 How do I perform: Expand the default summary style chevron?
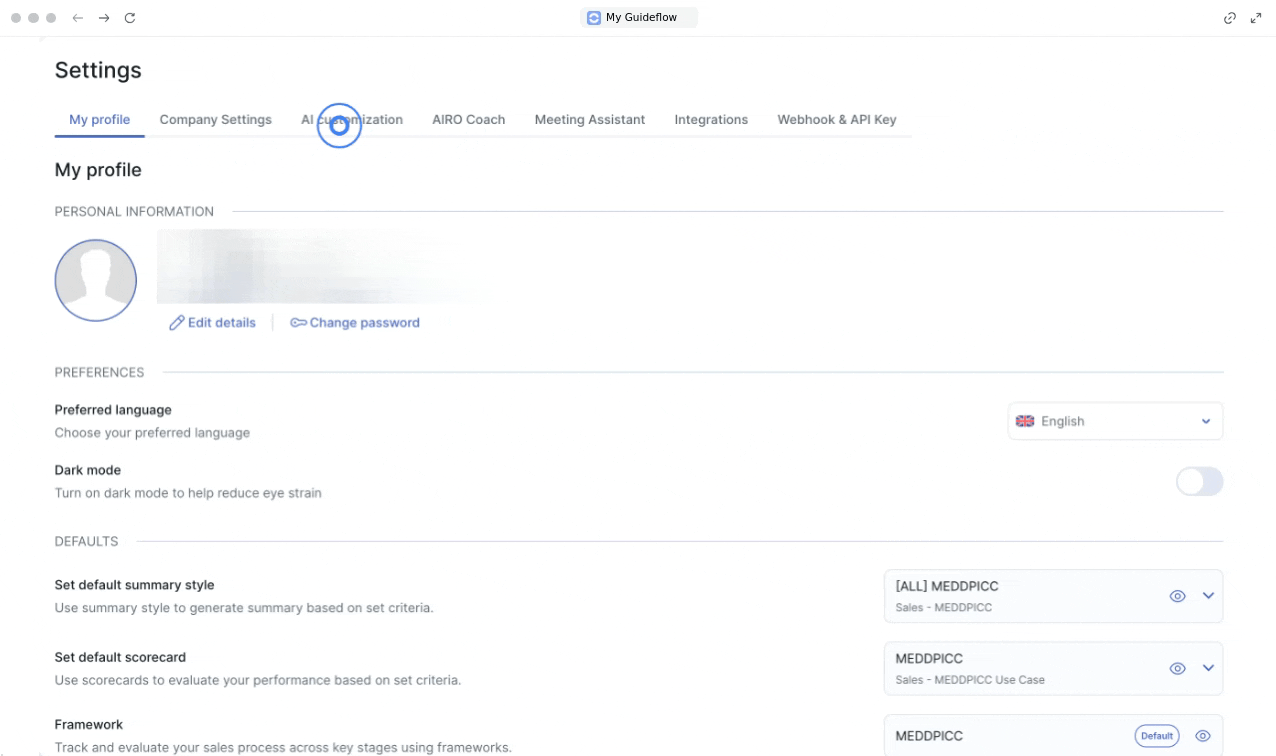pyautogui.click(x=1208, y=596)
